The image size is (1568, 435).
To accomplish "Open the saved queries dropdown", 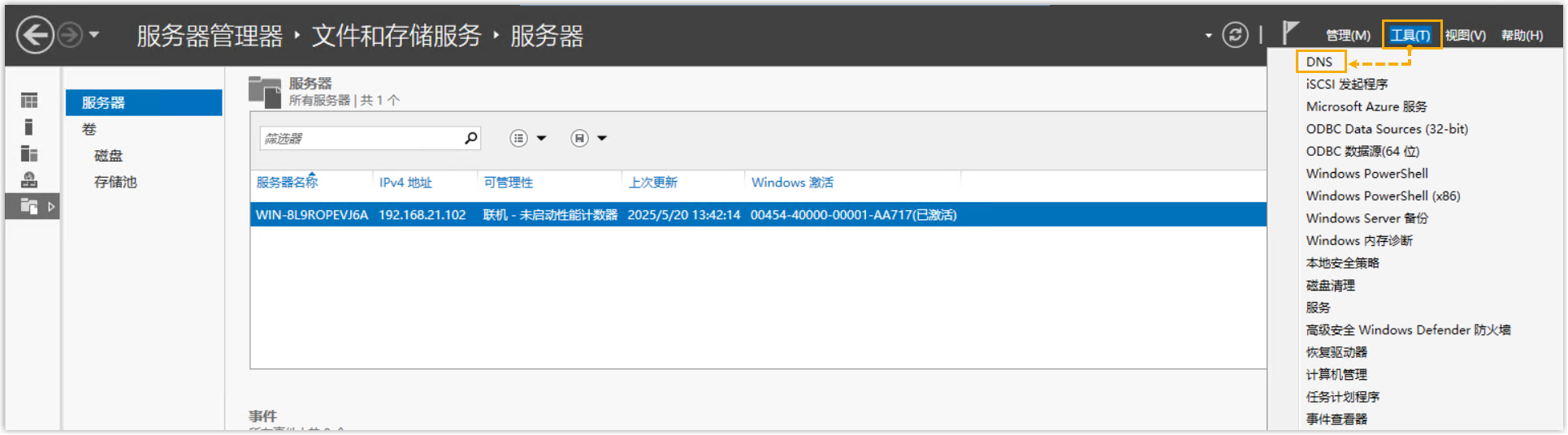I will [588, 139].
